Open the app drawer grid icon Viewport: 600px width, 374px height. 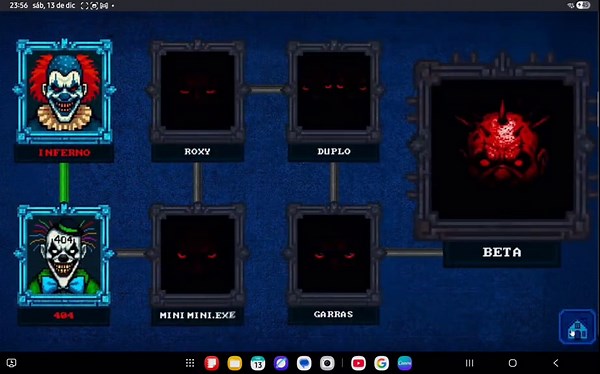tap(190, 363)
